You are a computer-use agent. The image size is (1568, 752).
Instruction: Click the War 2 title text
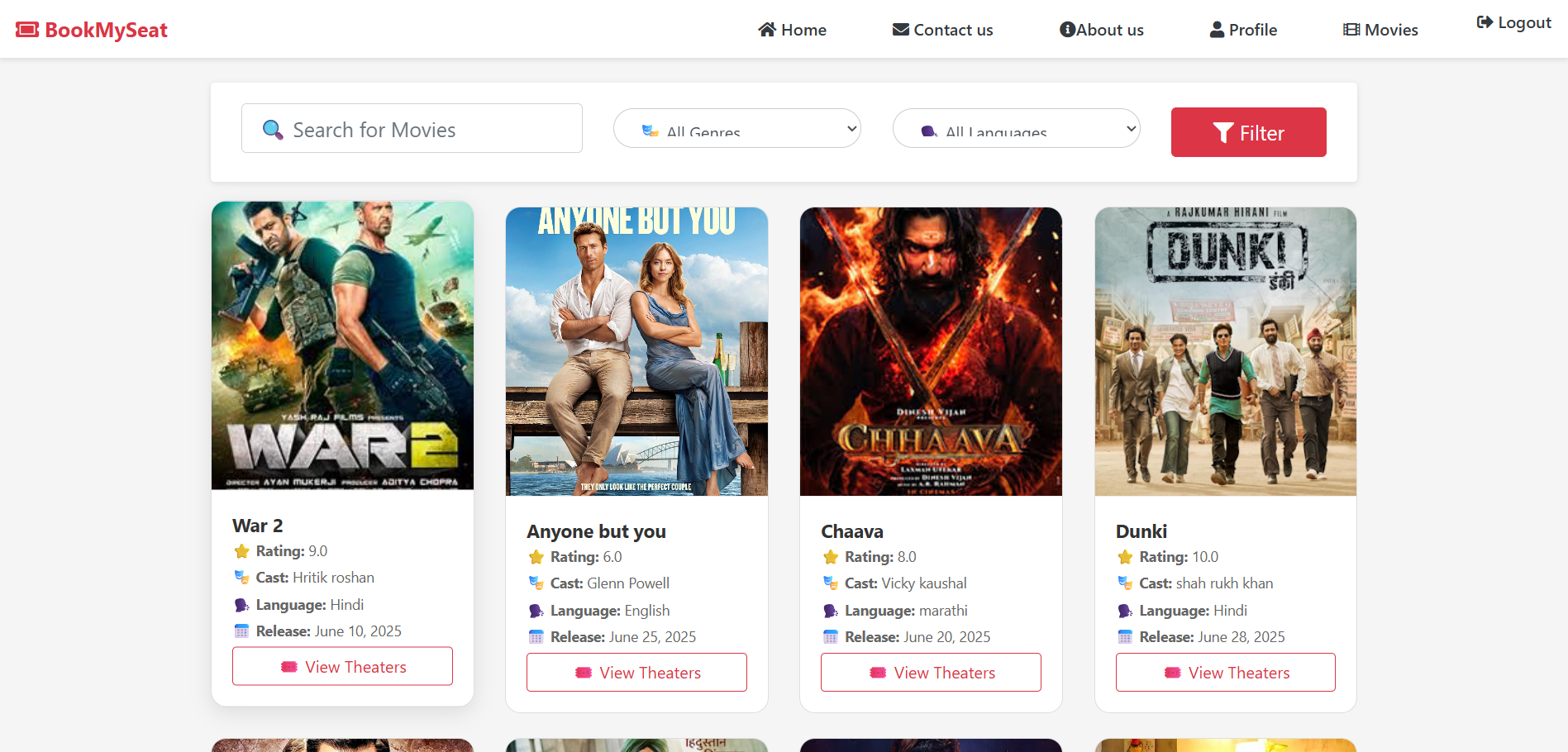(x=258, y=526)
